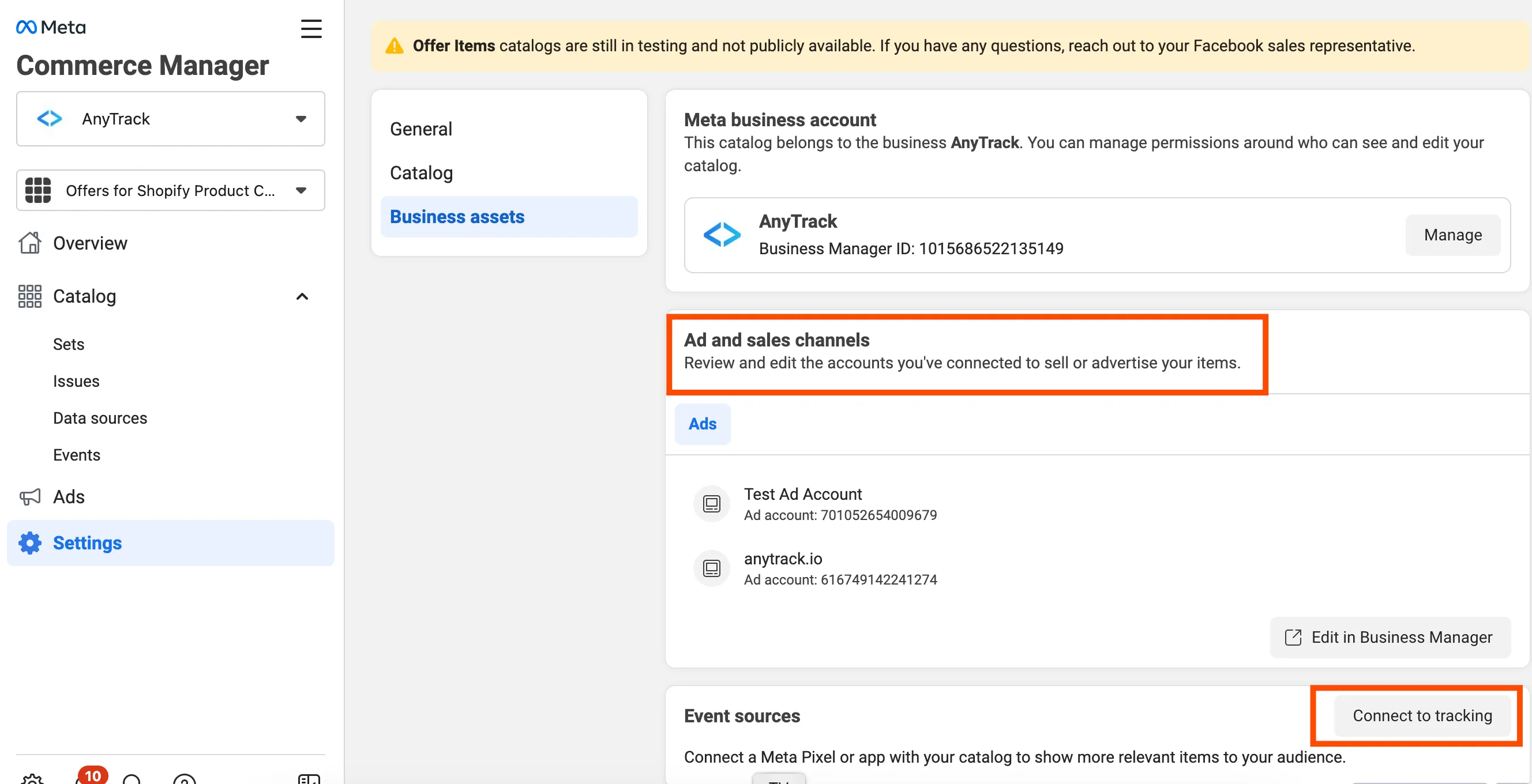Click the Commerce Manager title
This screenshot has width=1532, height=784.
[142, 65]
